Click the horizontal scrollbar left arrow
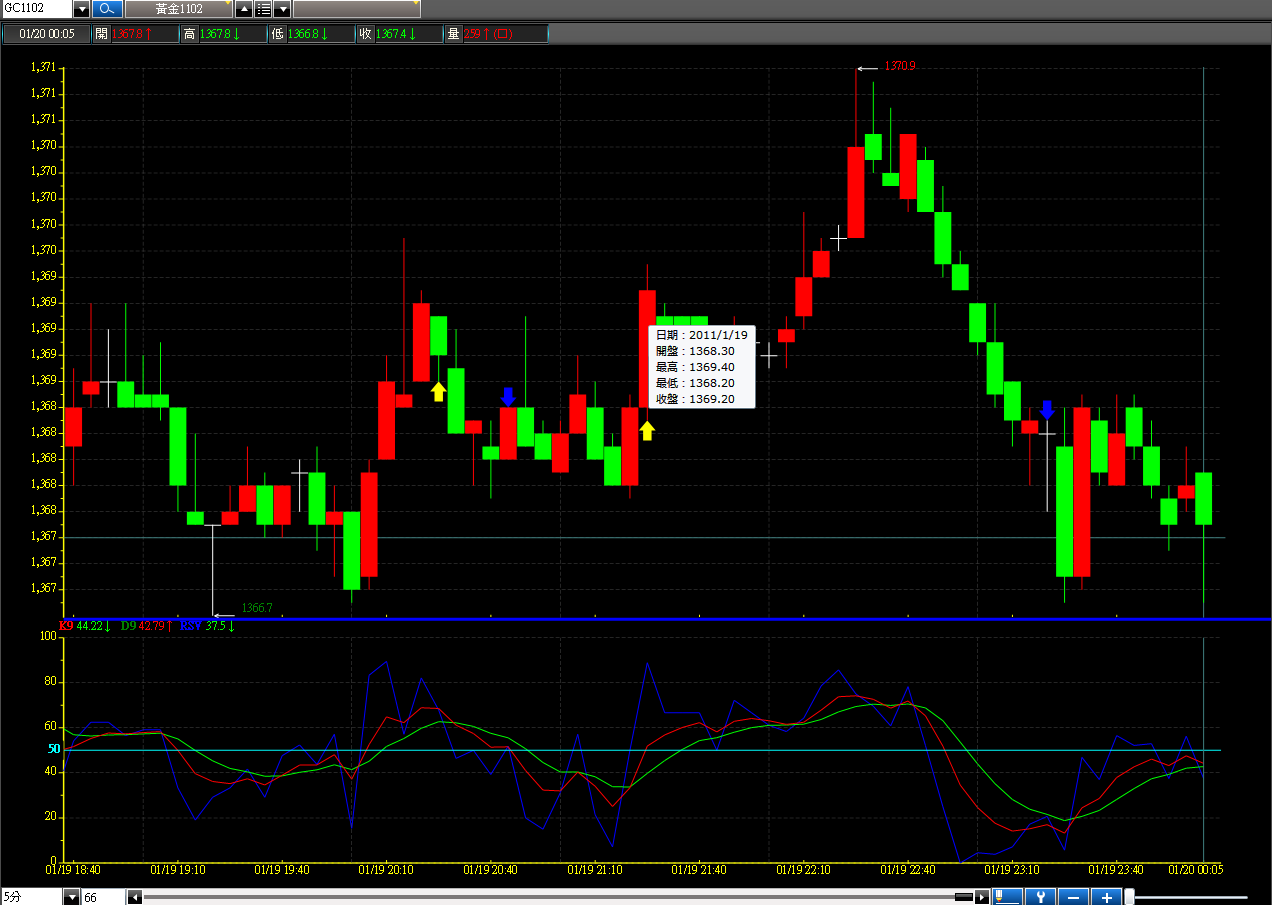This screenshot has height=905, width=1272. tap(135, 897)
